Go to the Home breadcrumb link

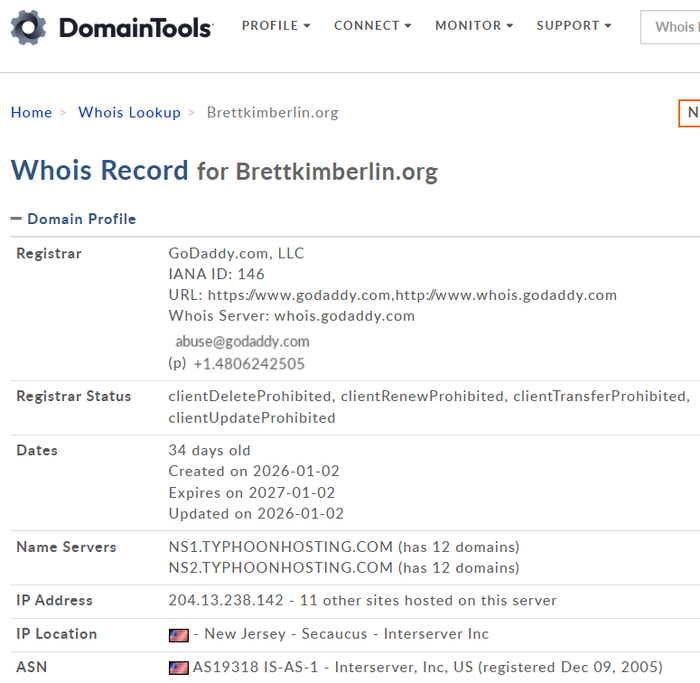31,113
